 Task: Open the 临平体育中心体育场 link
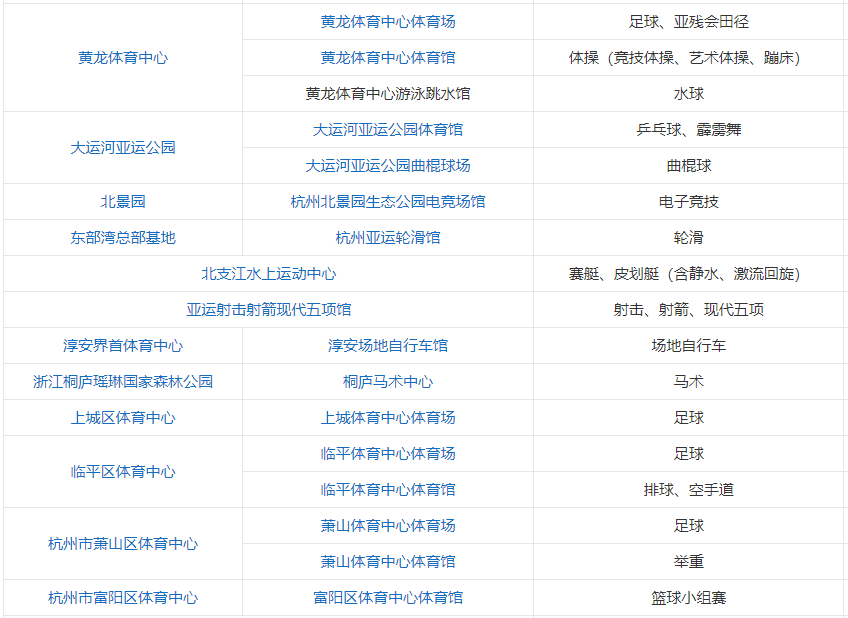388,454
